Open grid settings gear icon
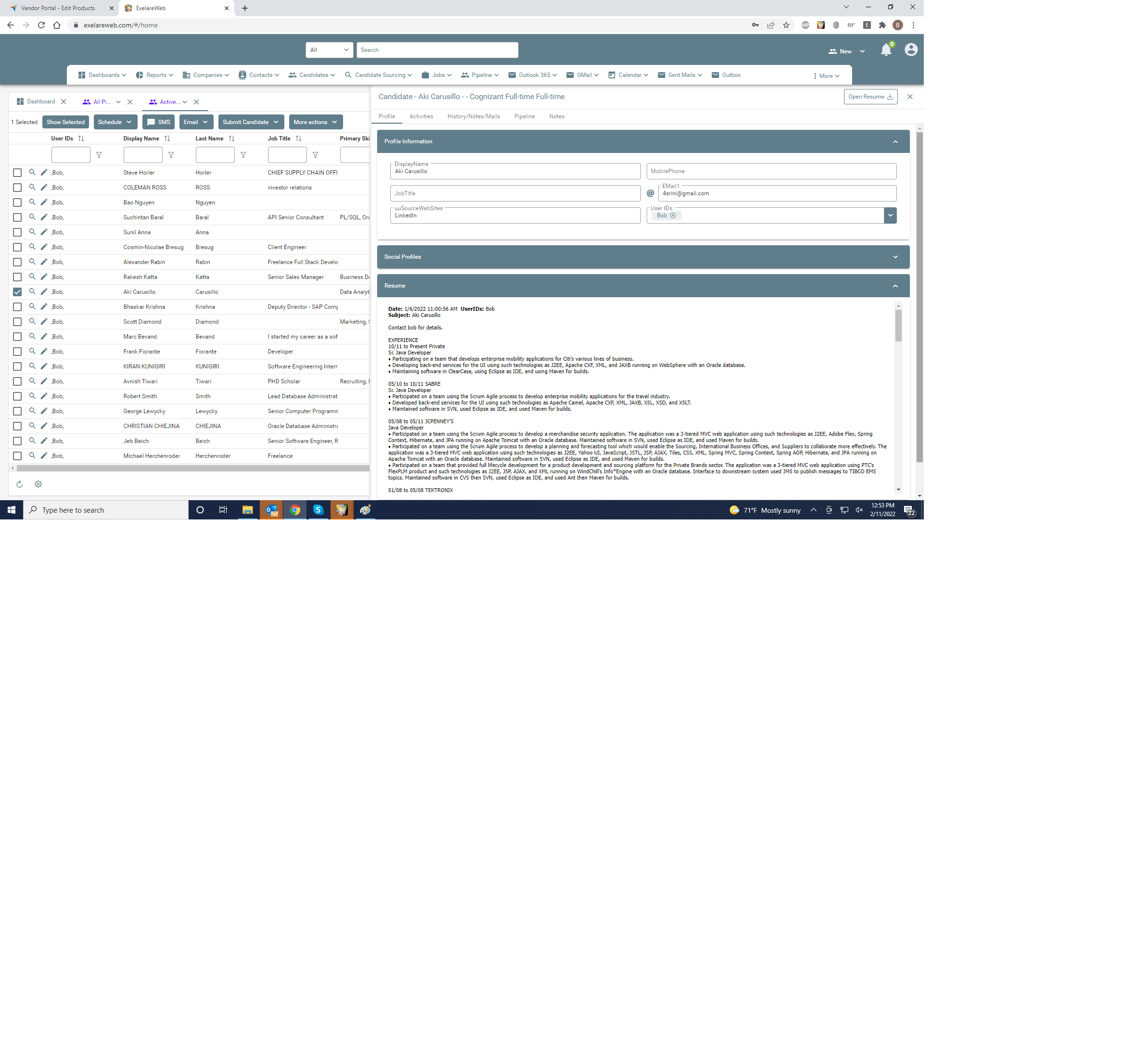 (x=38, y=484)
